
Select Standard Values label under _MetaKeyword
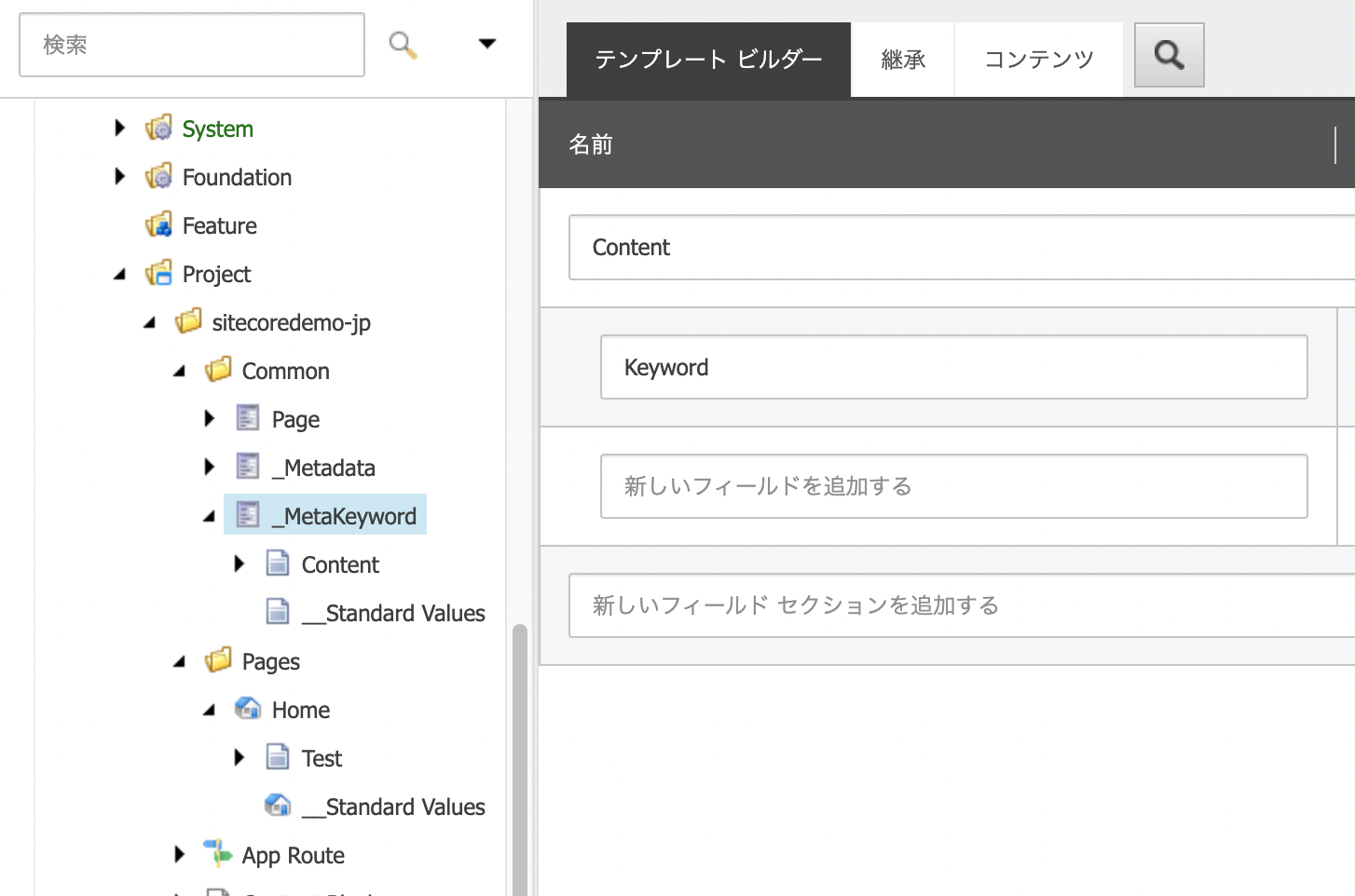393,613
